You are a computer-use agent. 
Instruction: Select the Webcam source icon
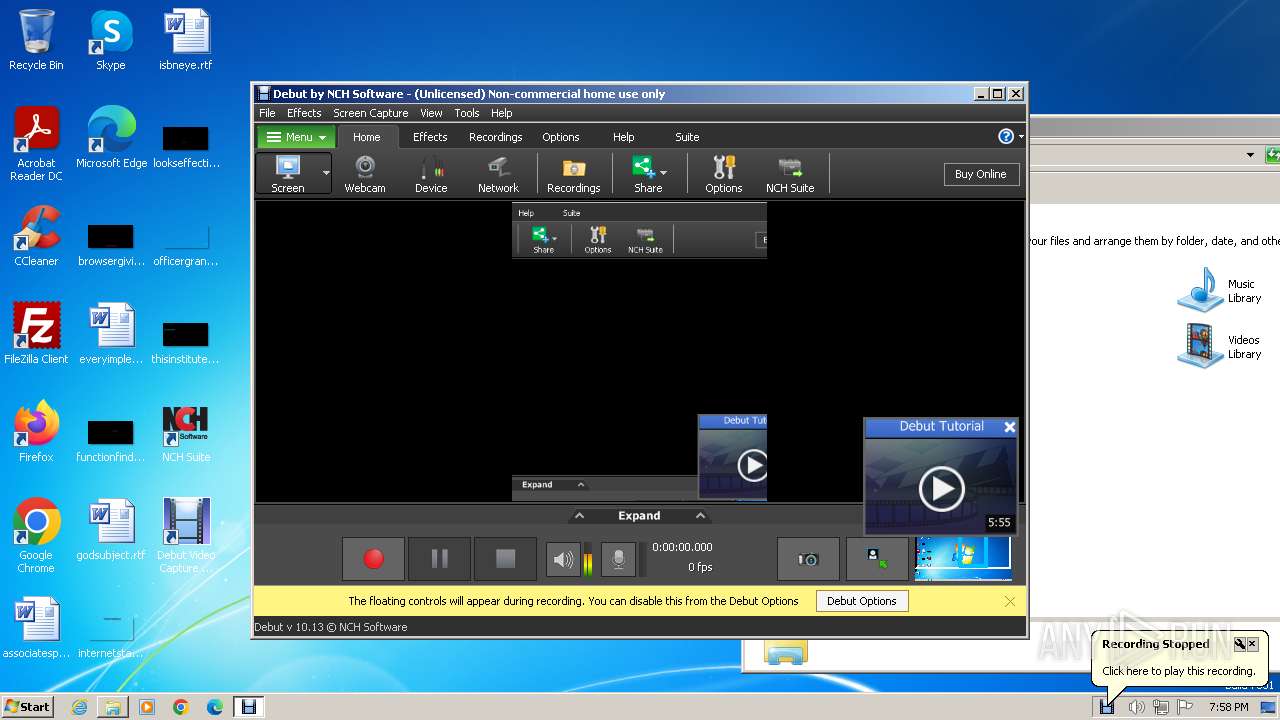tap(365, 174)
